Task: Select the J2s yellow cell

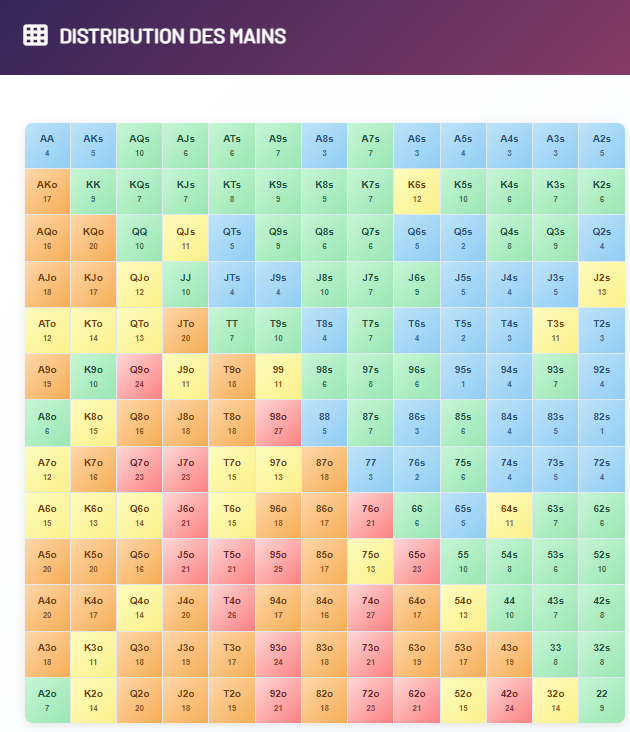Action: (601, 284)
